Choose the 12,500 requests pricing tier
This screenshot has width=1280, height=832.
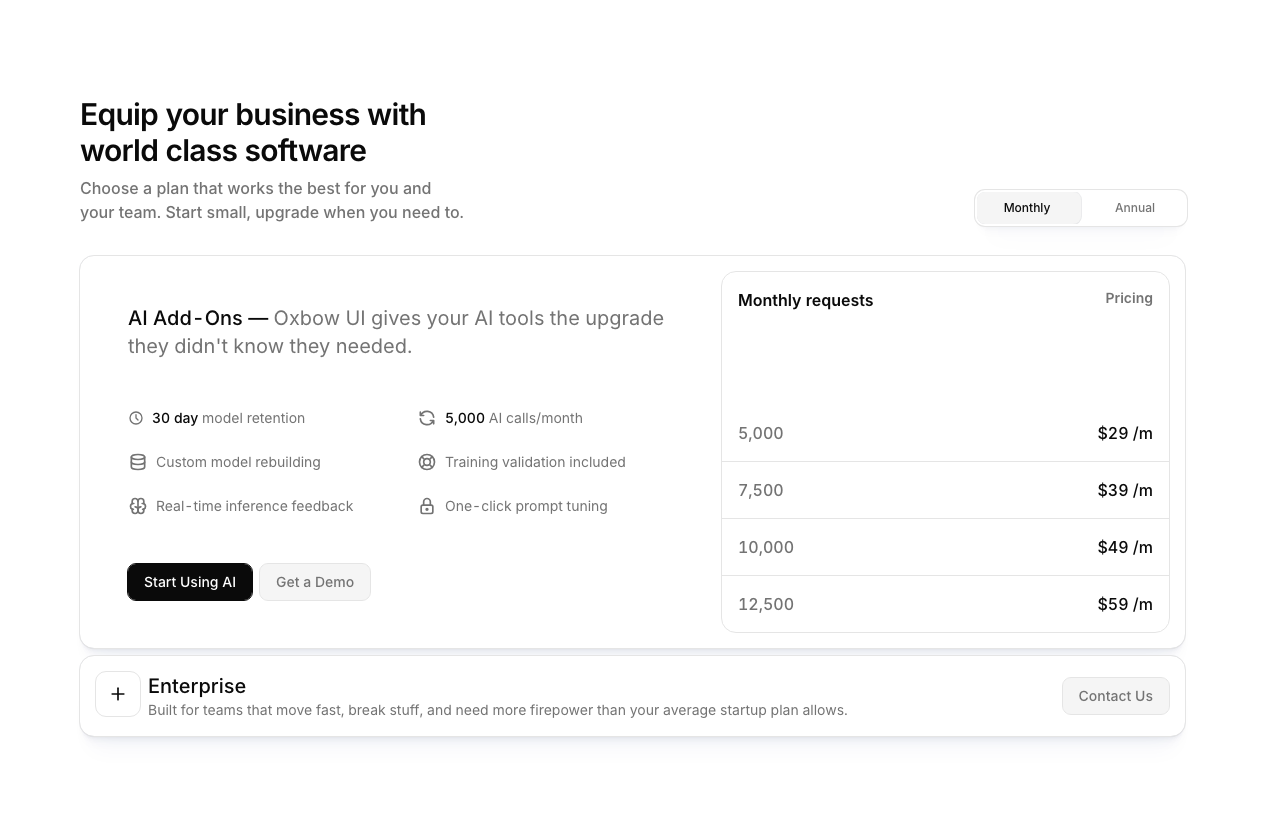coord(944,604)
